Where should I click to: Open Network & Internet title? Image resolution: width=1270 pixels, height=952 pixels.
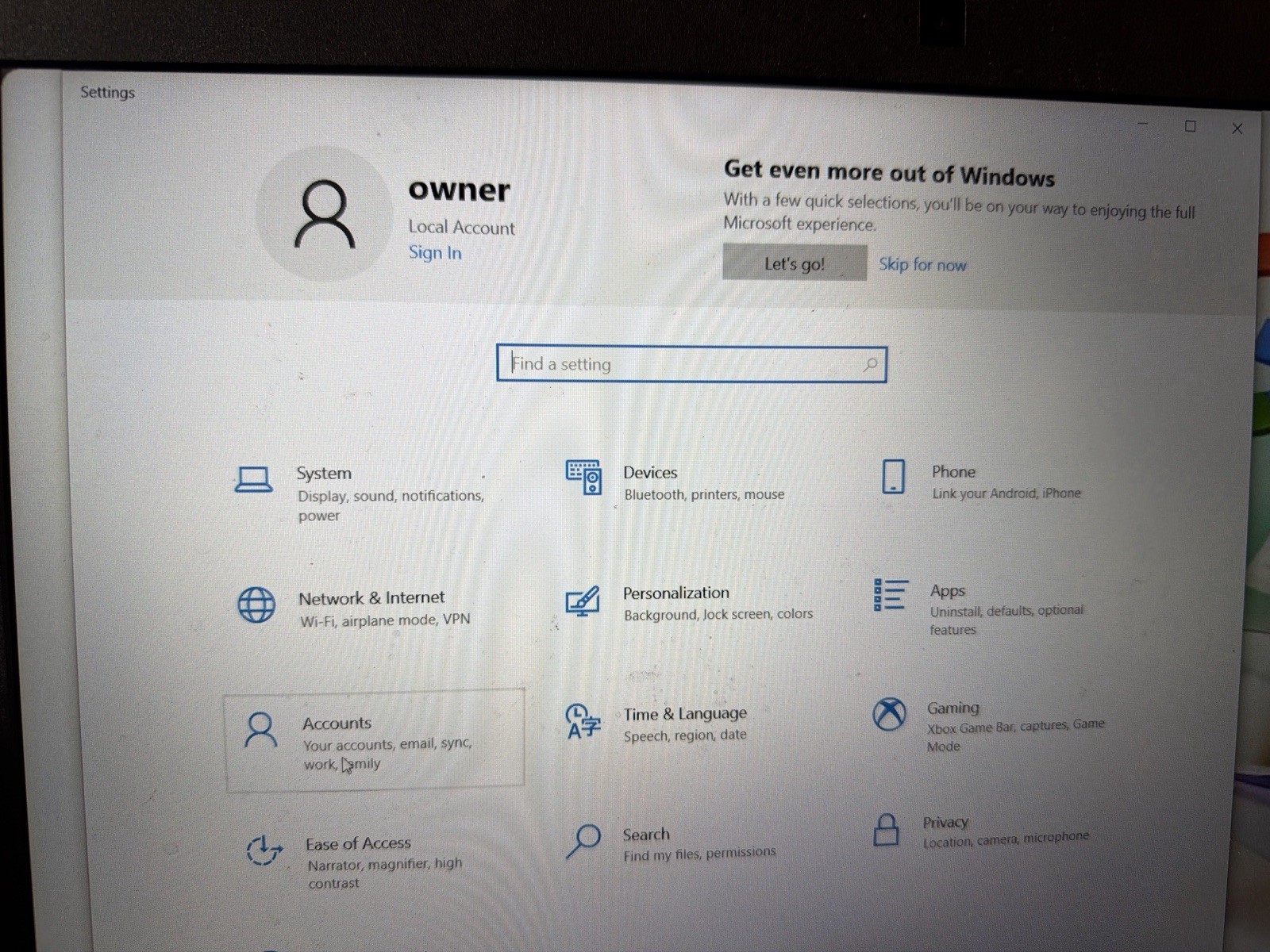tap(371, 597)
